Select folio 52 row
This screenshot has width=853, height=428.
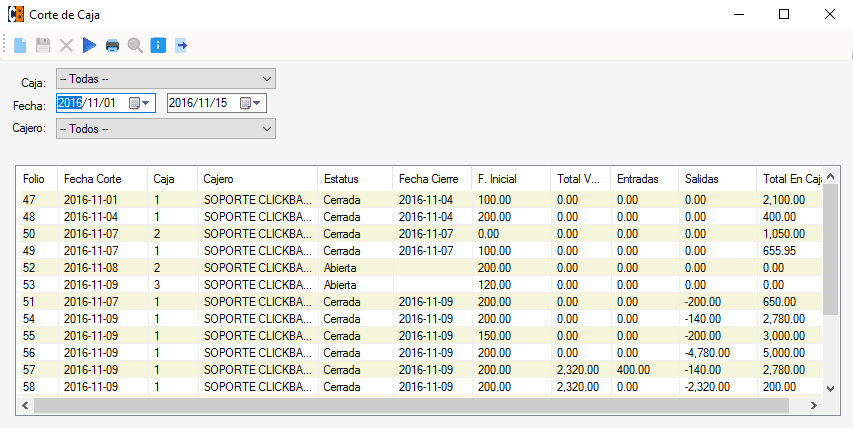pos(421,268)
